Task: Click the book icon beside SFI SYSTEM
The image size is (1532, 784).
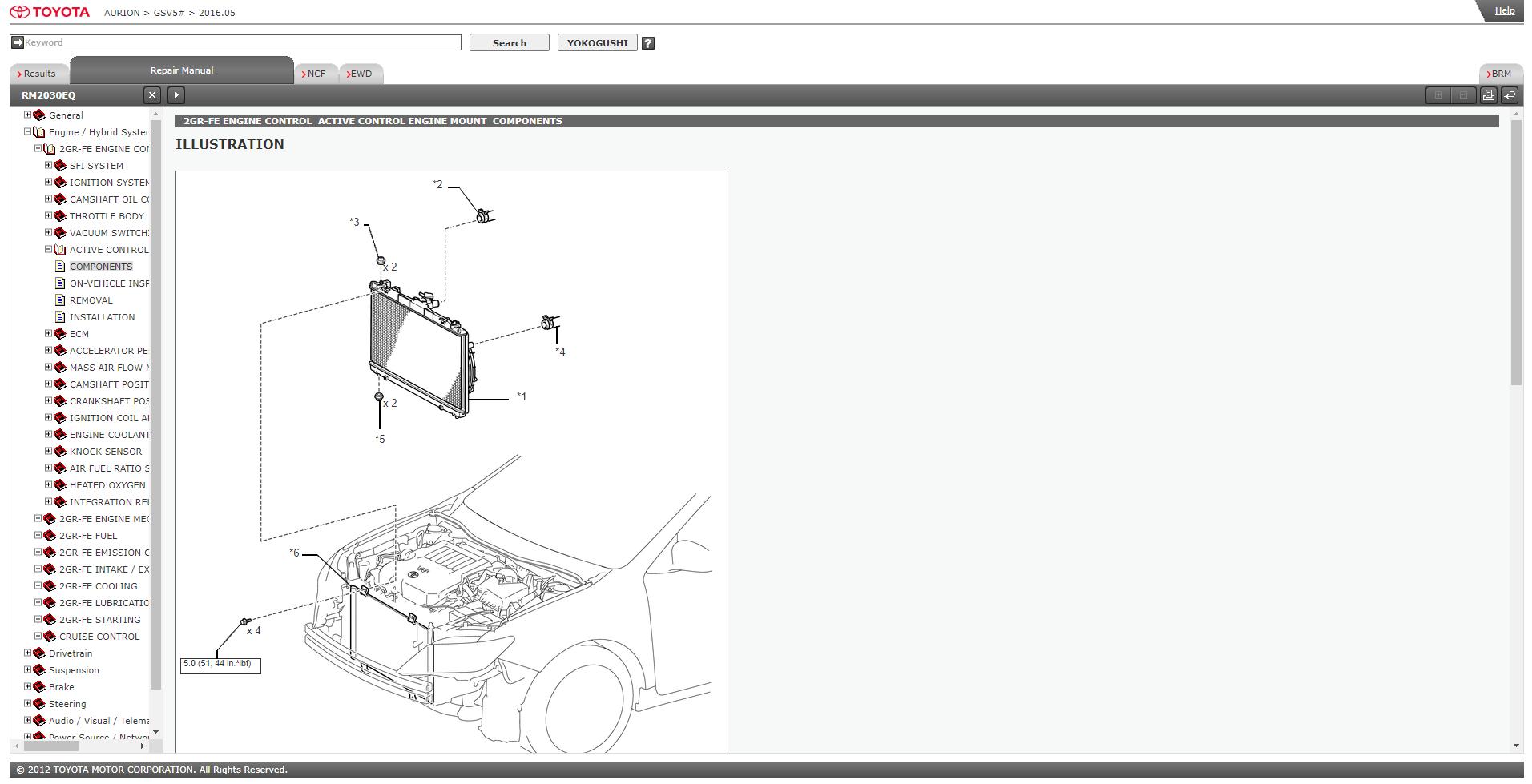Action: 59,166
